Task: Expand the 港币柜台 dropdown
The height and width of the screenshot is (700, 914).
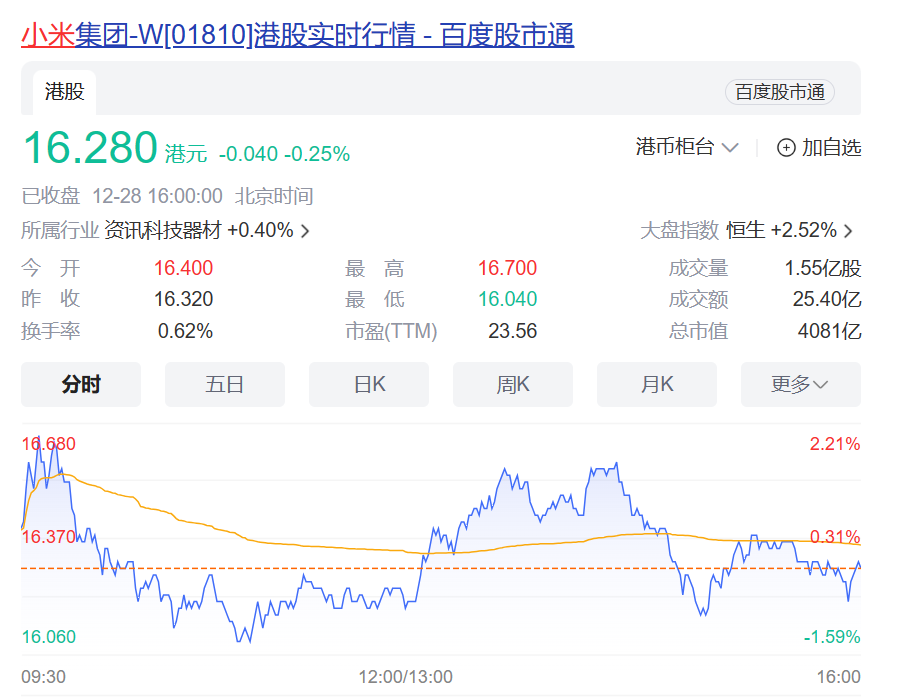Action: tap(687, 147)
